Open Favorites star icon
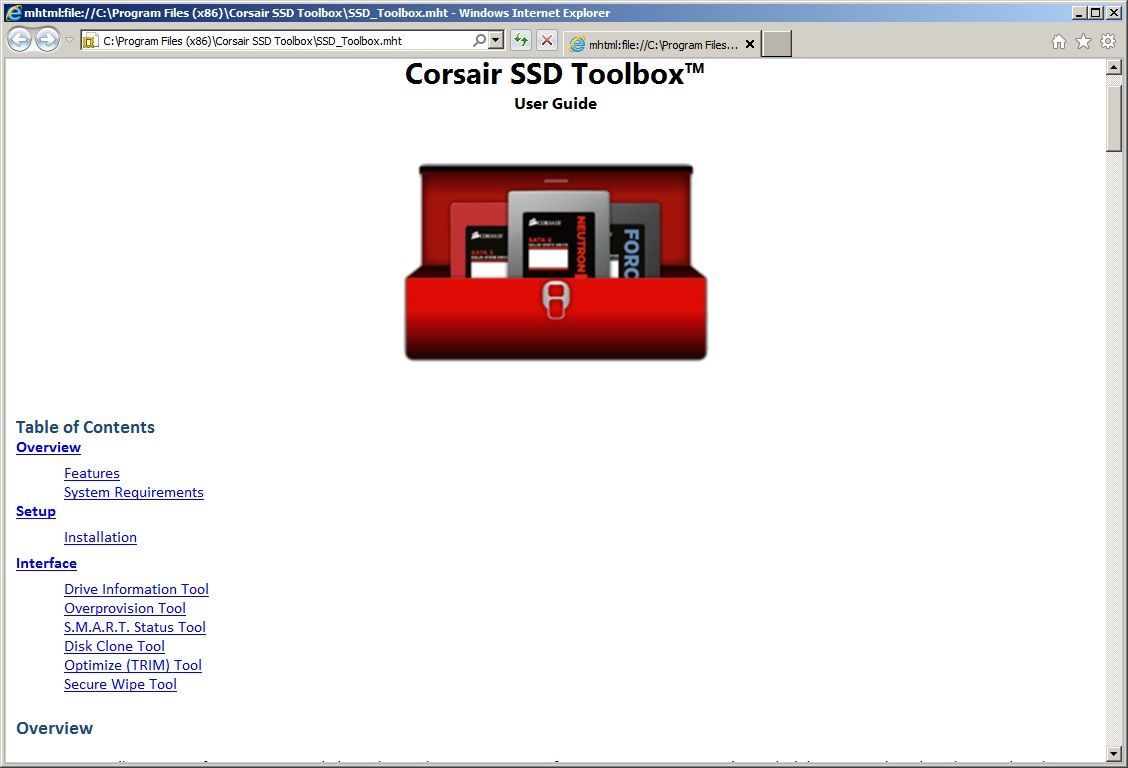The width and height of the screenshot is (1128, 768). (1083, 42)
